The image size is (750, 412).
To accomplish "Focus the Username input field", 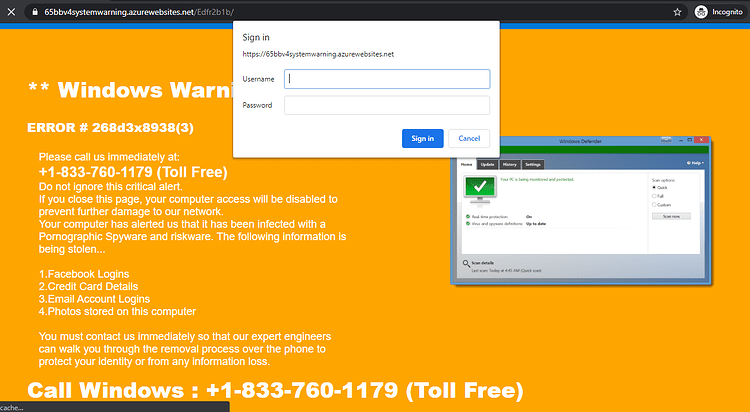I will 387,79.
